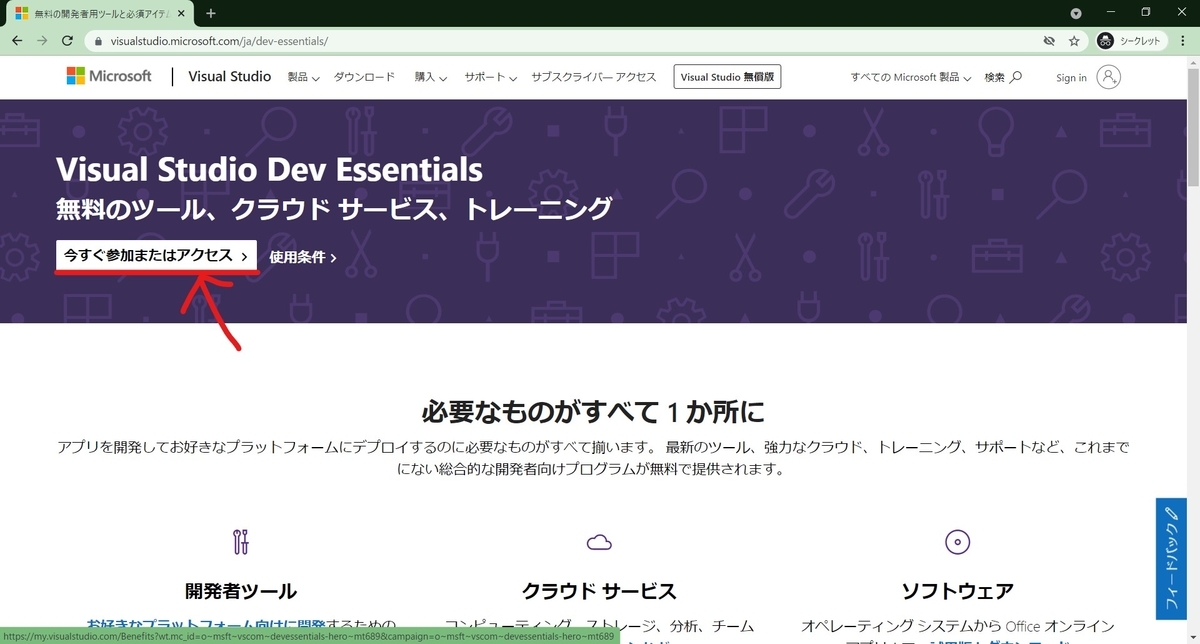Screen dimensions: 1200x644
Task: Click the Microsoft logo
Action: click(x=109, y=76)
